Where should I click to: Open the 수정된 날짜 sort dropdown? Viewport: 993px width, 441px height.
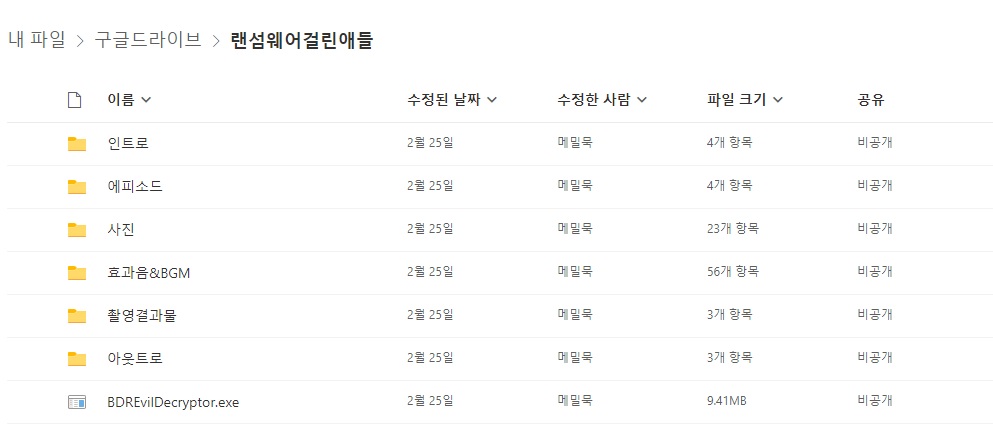click(x=492, y=100)
